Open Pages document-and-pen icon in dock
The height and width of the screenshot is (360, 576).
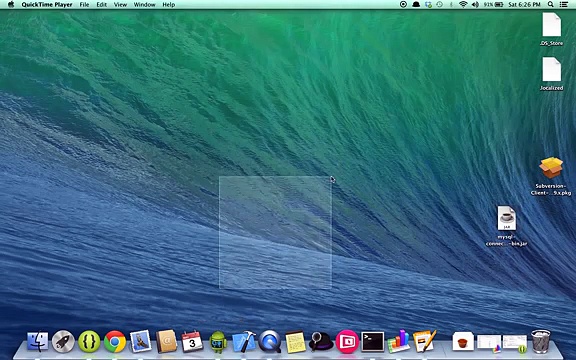click(x=424, y=341)
